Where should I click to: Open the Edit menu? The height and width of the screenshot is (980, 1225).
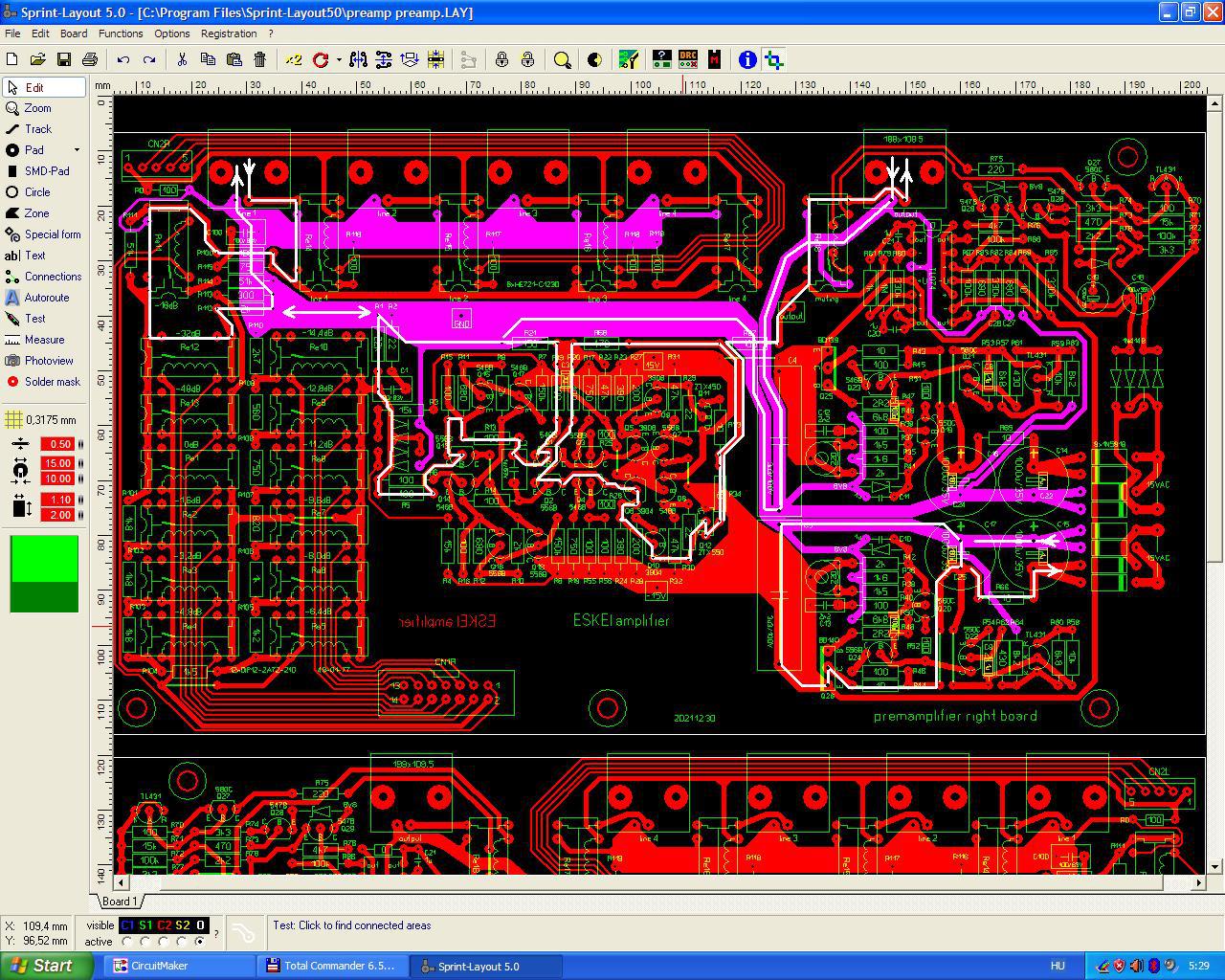(40, 33)
